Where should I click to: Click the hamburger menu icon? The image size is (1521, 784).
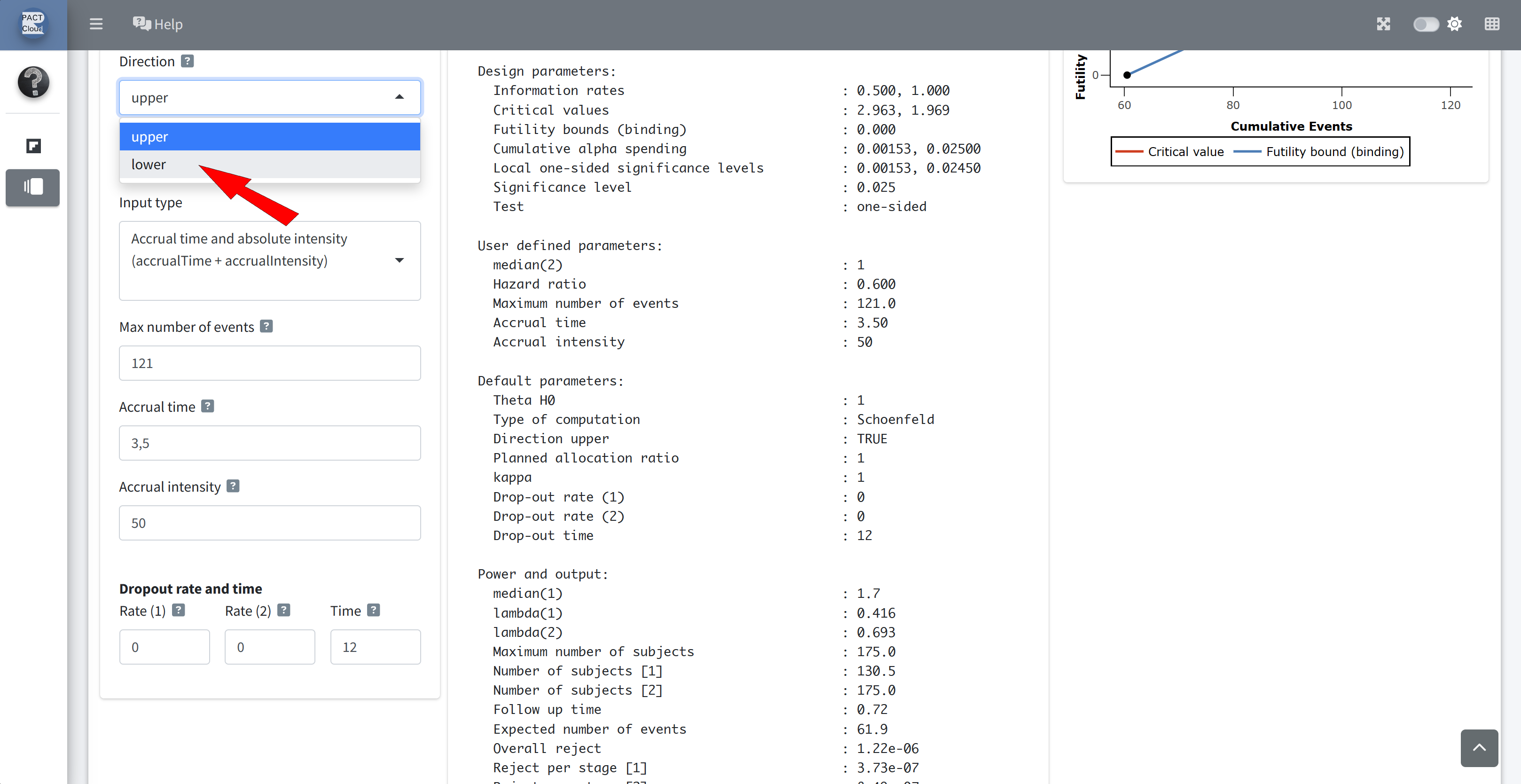pyautogui.click(x=96, y=24)
